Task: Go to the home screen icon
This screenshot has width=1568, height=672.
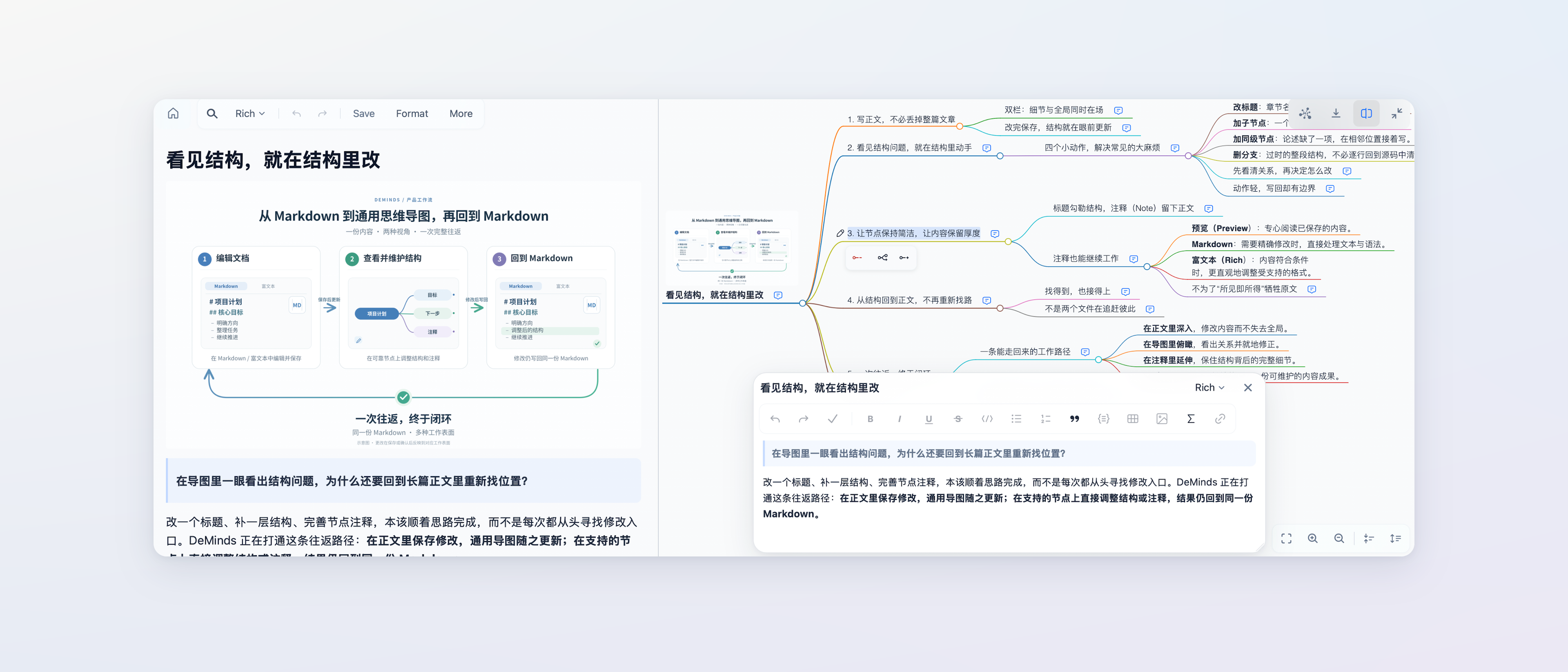Action: (174, 113)
